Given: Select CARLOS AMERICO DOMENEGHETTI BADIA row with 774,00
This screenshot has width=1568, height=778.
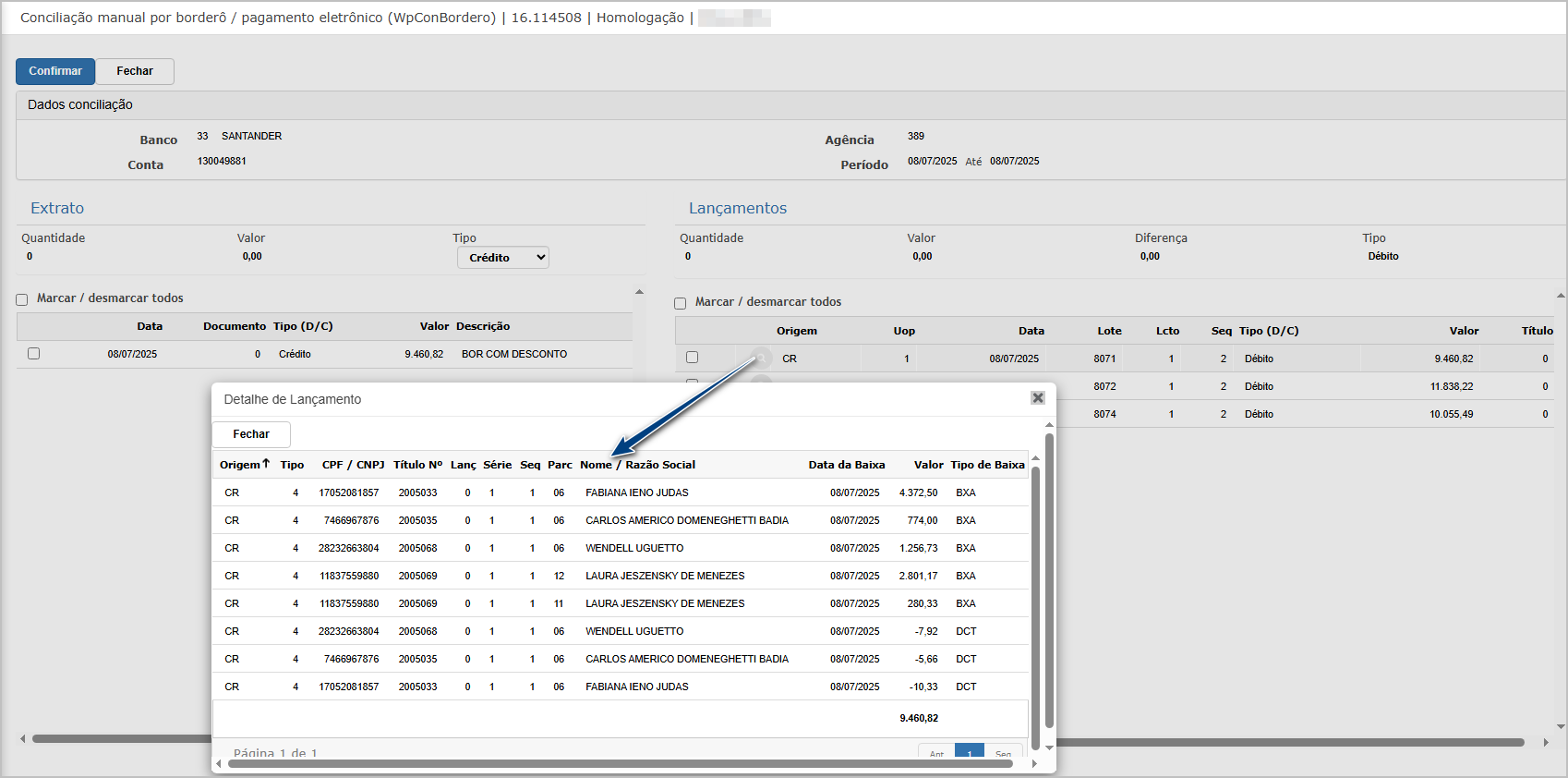Looking at the screenshot, I should (x=621, y=520).
